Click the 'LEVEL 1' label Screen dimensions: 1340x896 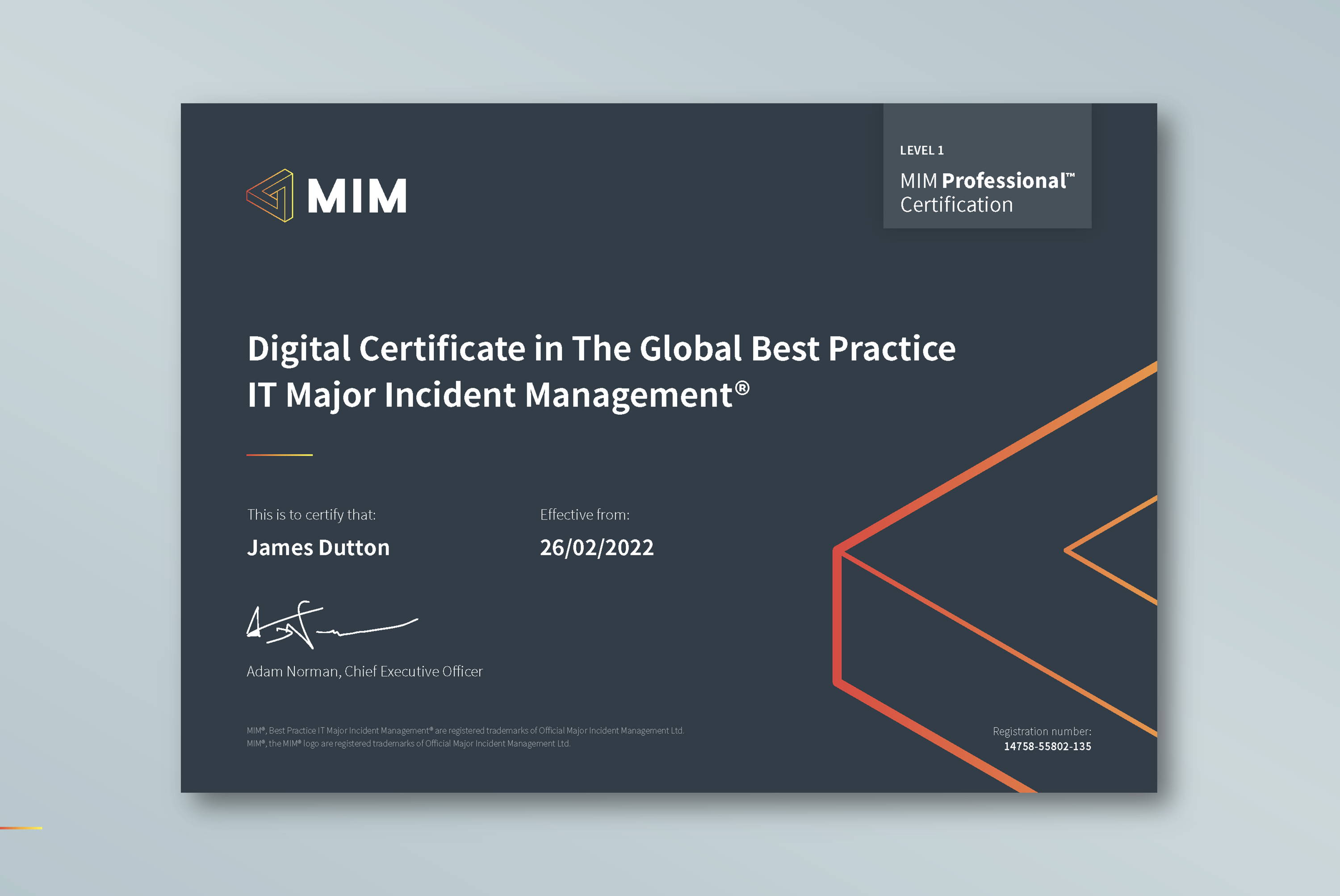click(x=921, y=150)
